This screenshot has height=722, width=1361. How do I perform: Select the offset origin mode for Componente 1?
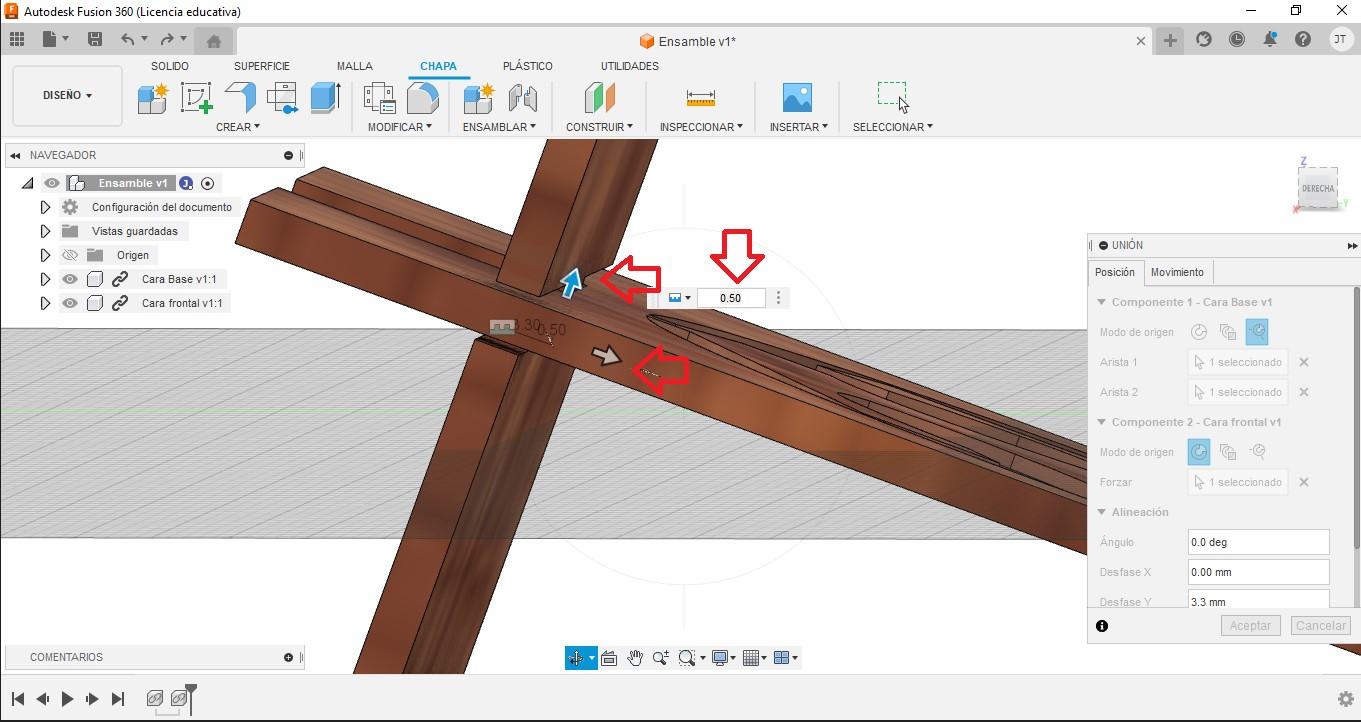[x=1257, y=331]
